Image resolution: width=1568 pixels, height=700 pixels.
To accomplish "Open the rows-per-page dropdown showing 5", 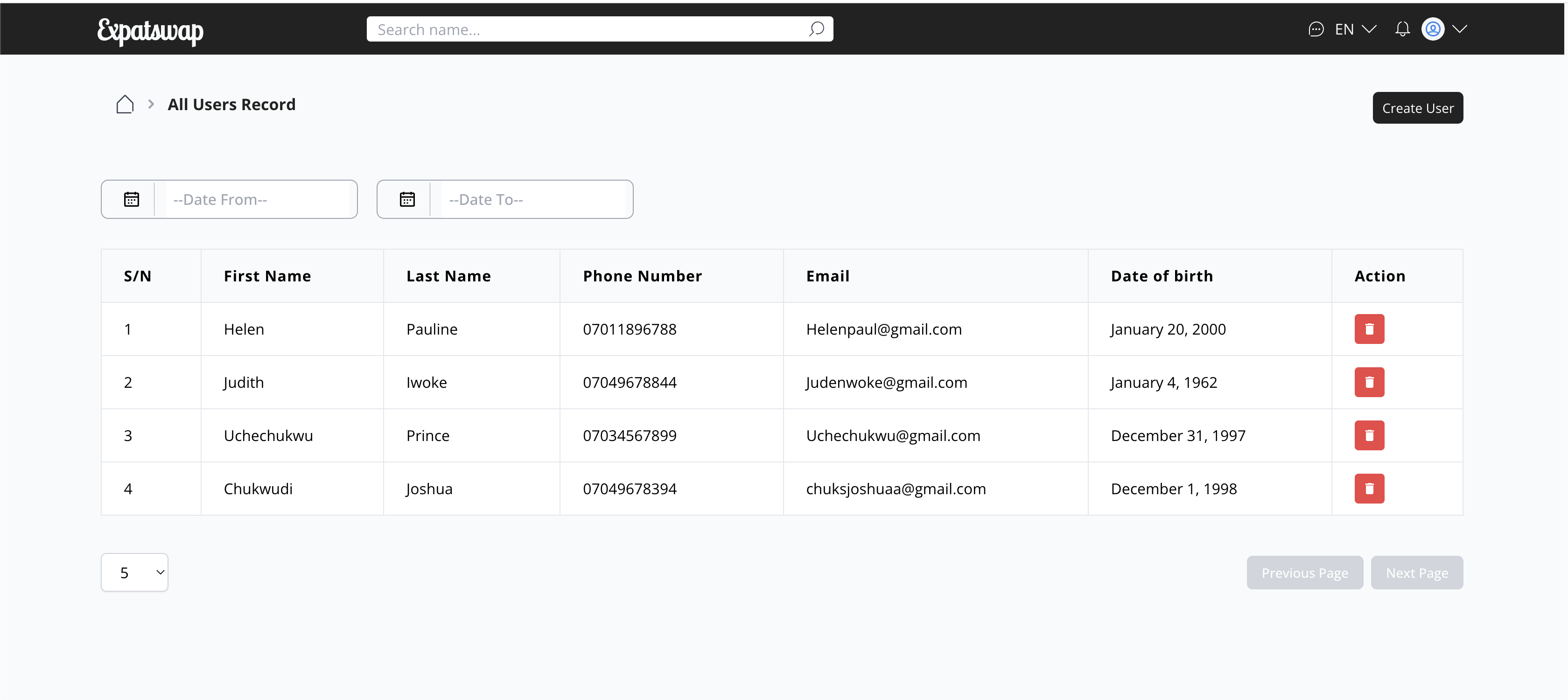I will pyautogui.click(x=134, y=572).
